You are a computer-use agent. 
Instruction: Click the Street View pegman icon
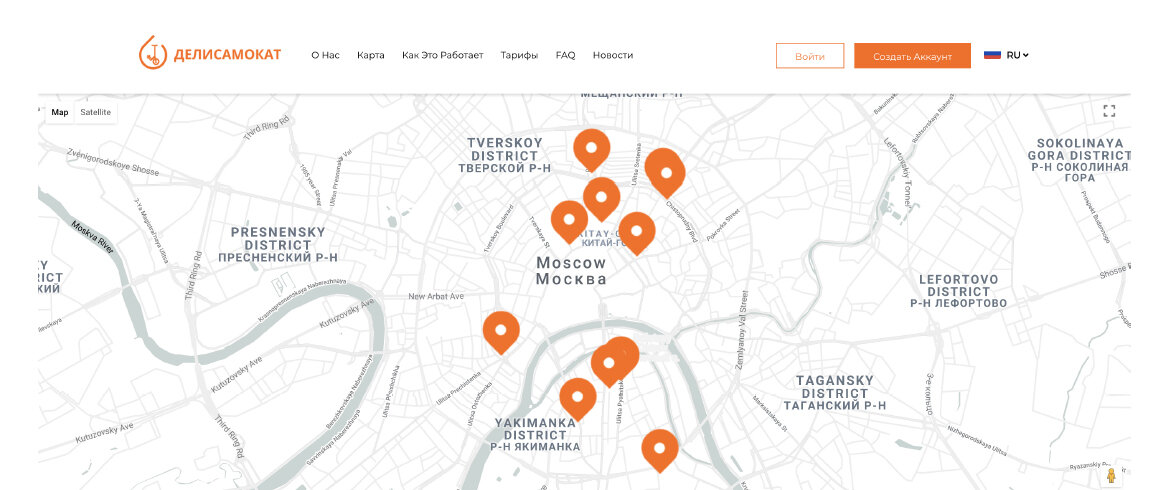pos(1111,475)
